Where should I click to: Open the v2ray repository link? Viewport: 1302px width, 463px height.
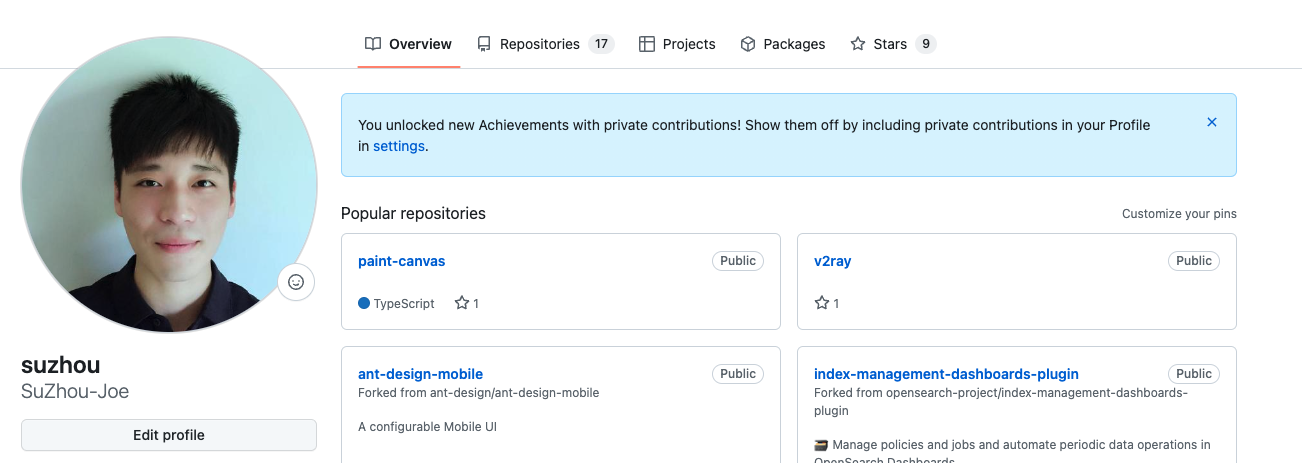[832, 261]
